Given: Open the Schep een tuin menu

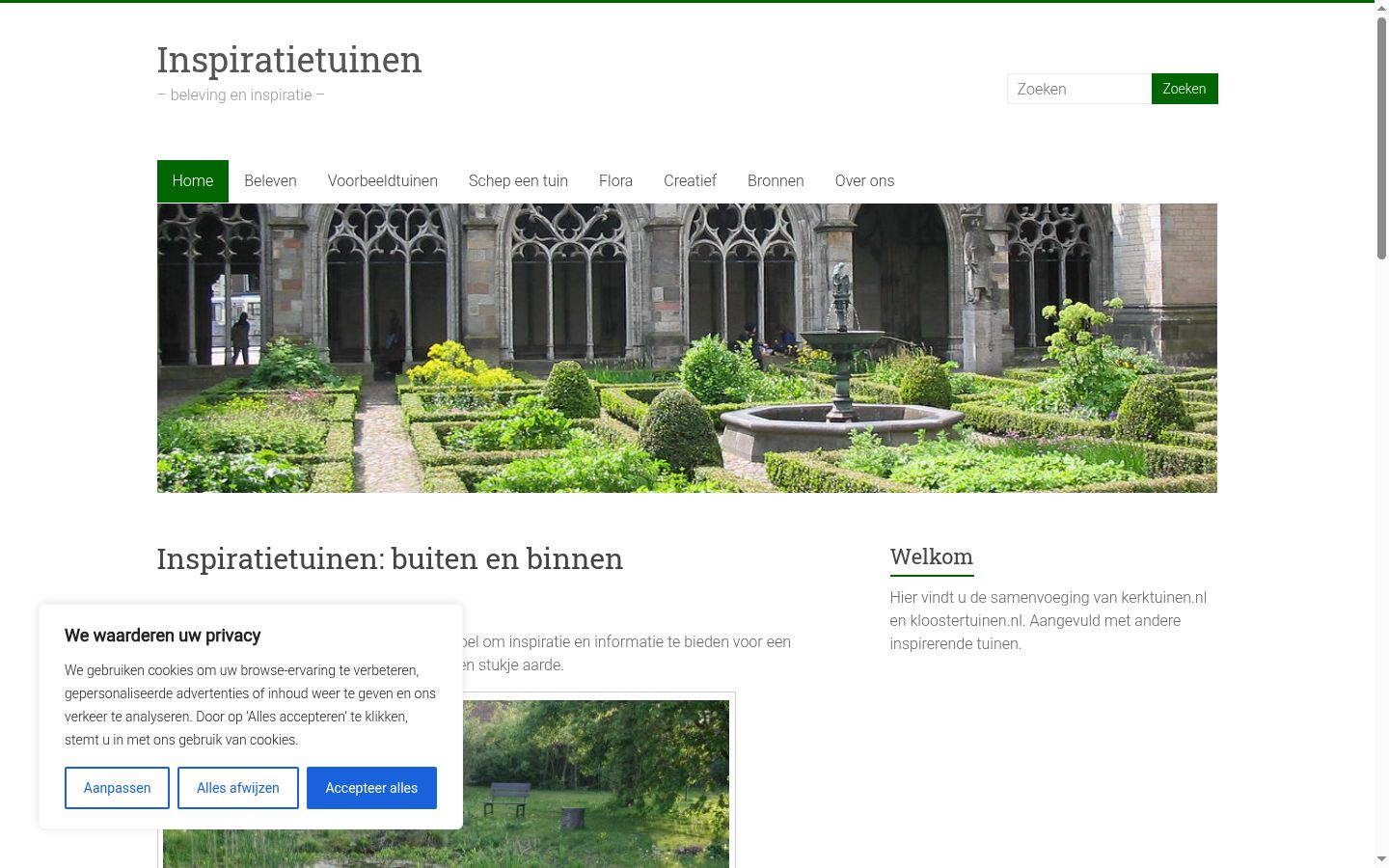Looking at the screenshot, I should point(518,181).
